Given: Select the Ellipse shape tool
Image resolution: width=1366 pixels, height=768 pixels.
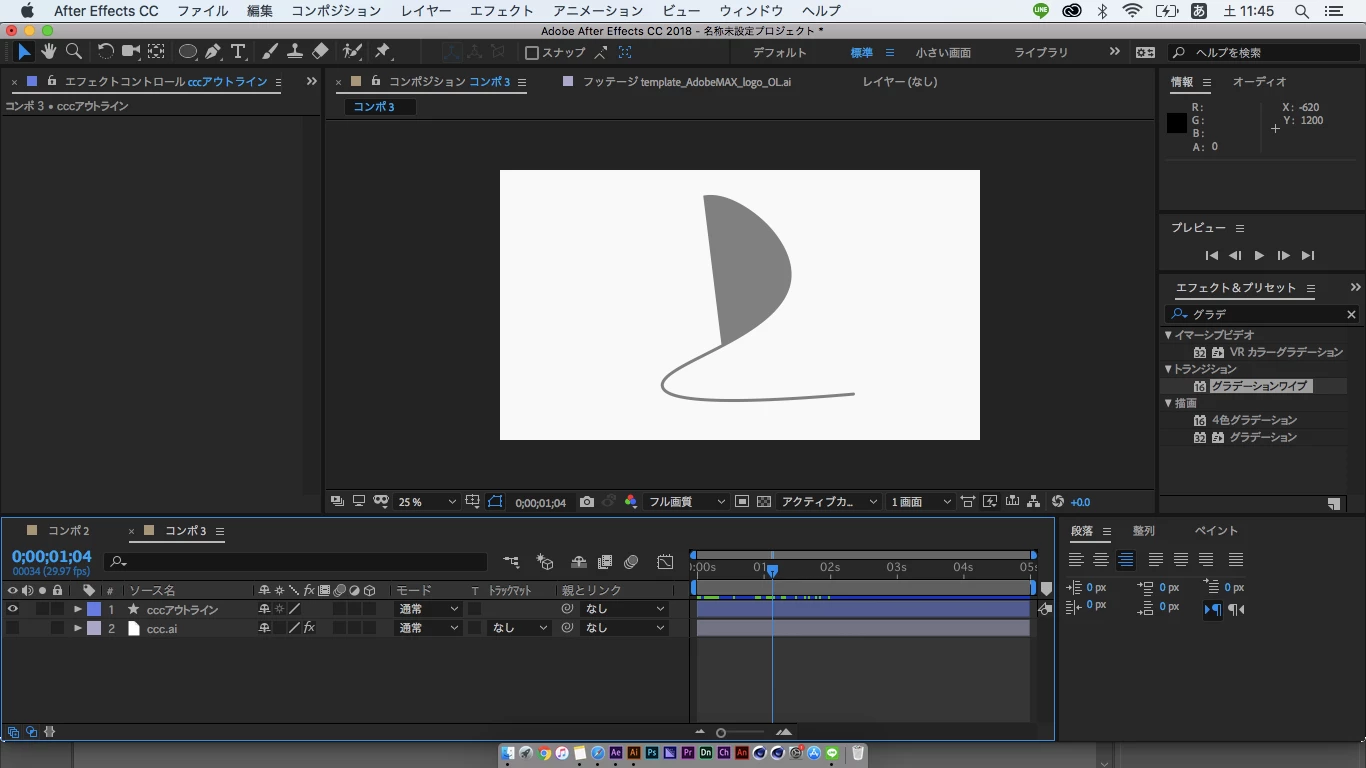Looking at the screenshot, I should pyautogui.click(x=188, y=52).
